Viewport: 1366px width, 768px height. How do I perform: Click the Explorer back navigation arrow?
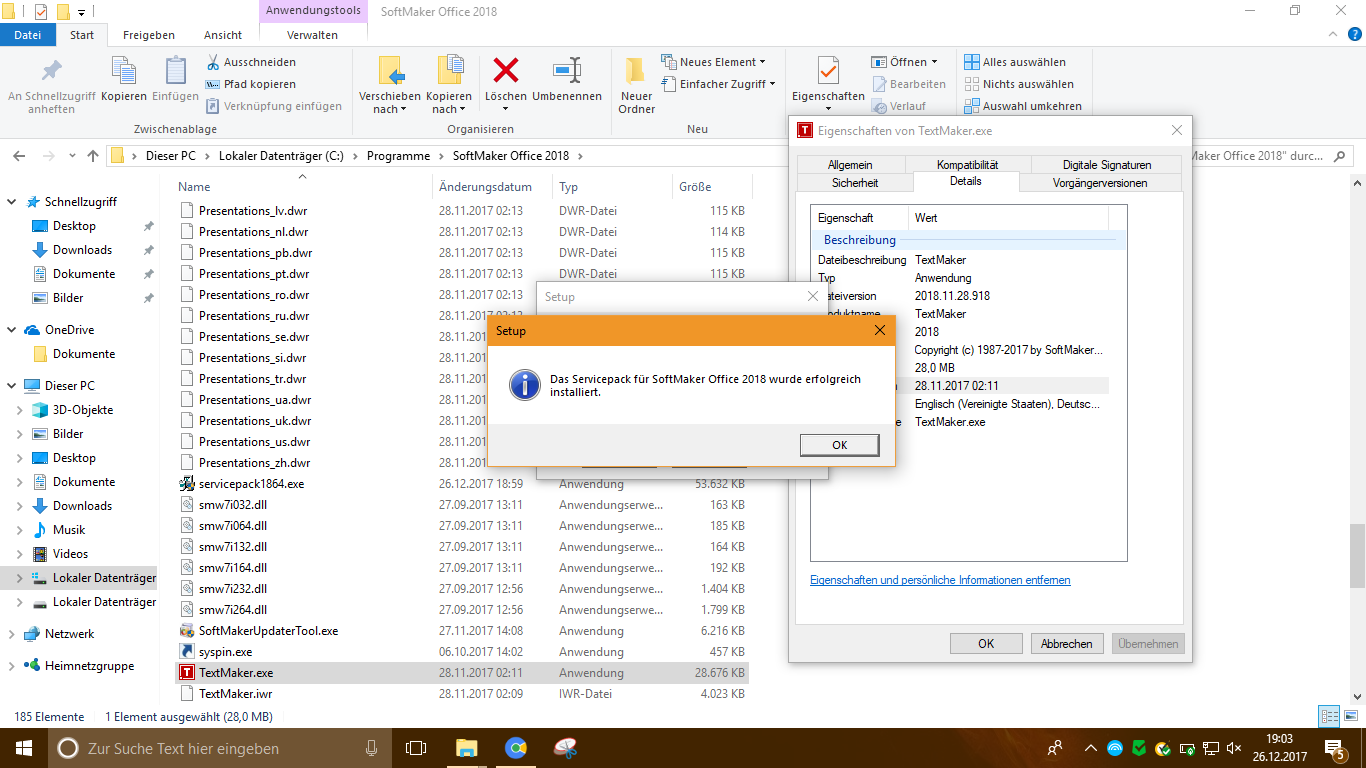(19, 156)
